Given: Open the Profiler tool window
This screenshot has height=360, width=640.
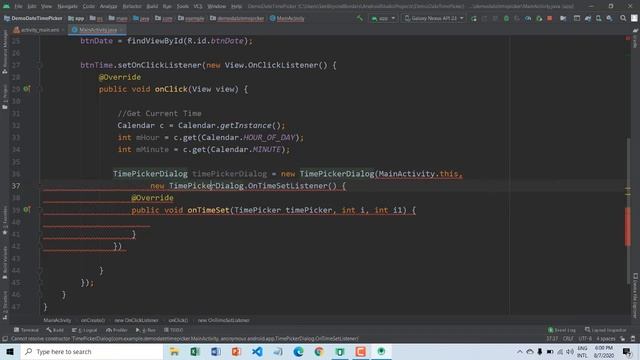Looking at the screenshot, I should click(x=117, y=330).
